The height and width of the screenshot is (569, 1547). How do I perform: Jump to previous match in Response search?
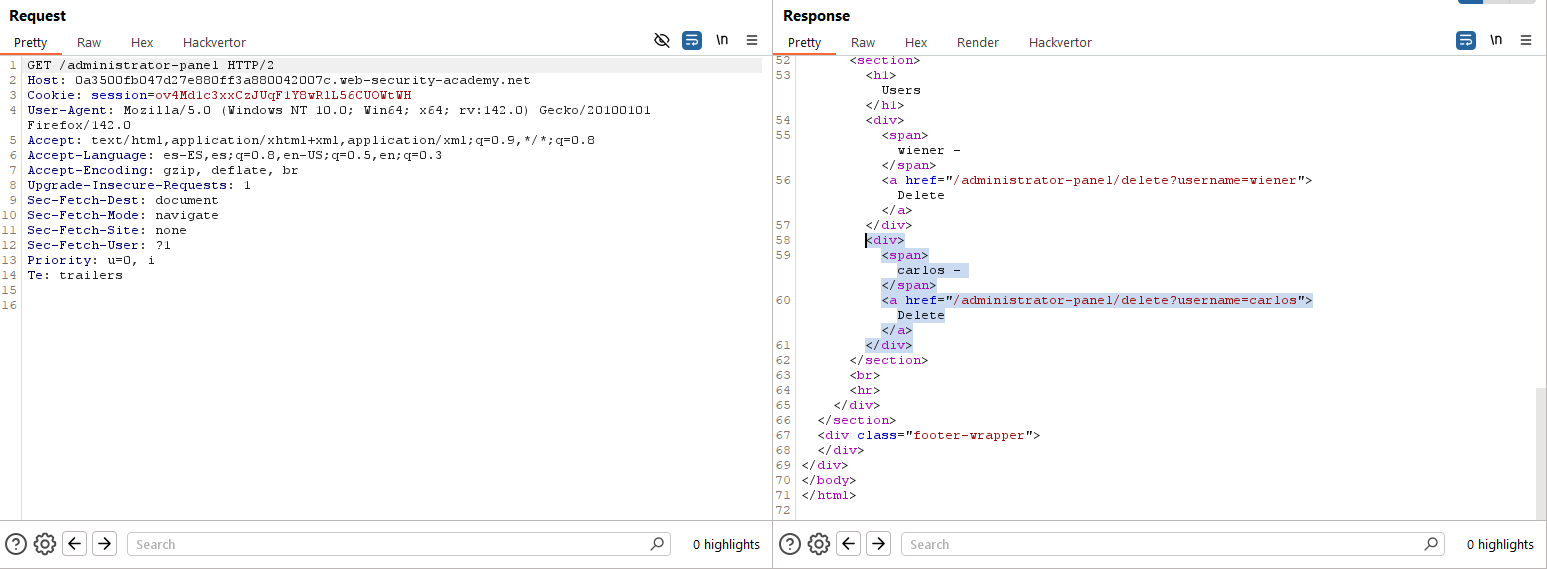coord(848,544)
